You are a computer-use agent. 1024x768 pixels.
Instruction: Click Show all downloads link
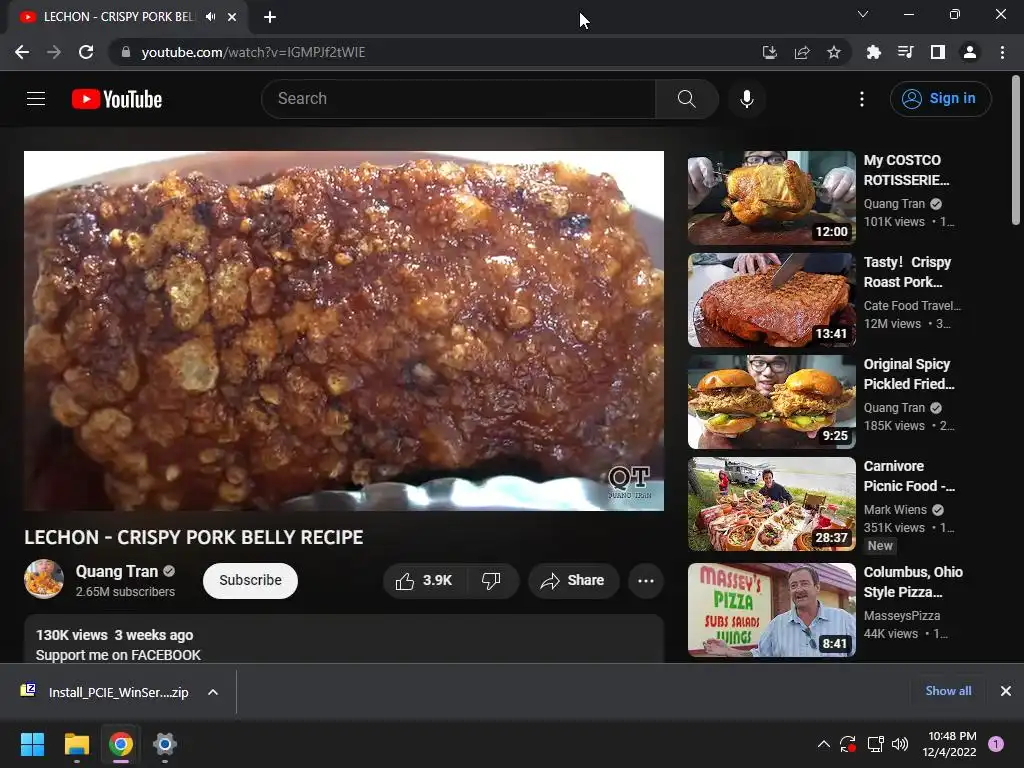[x=948, y=691]
